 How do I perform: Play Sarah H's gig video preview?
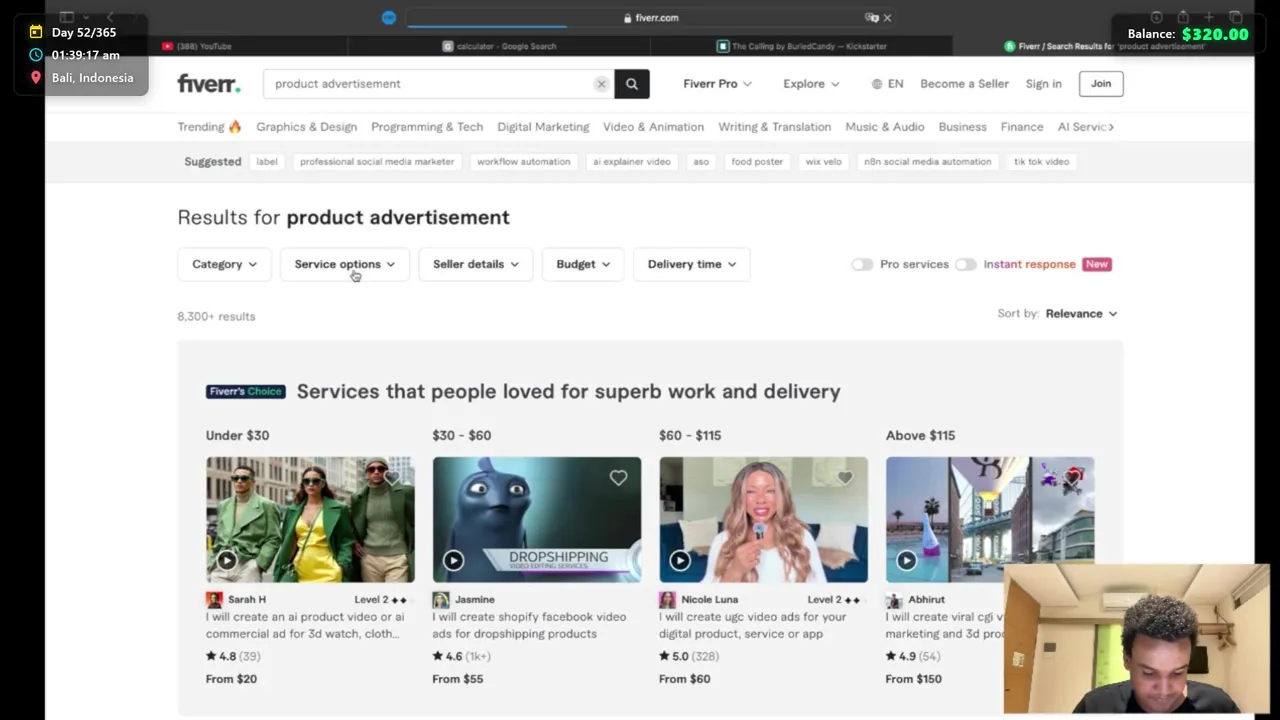click(x=227, y=561)
